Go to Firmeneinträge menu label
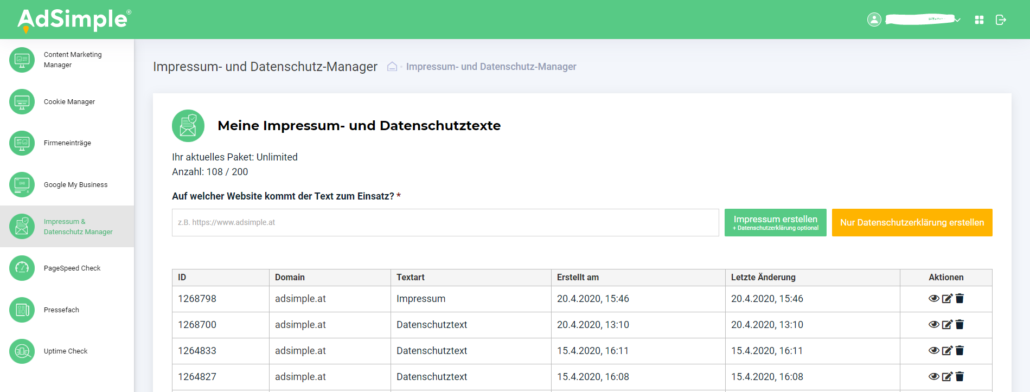This screenshot has height=392, width=1030. (67, 142)
